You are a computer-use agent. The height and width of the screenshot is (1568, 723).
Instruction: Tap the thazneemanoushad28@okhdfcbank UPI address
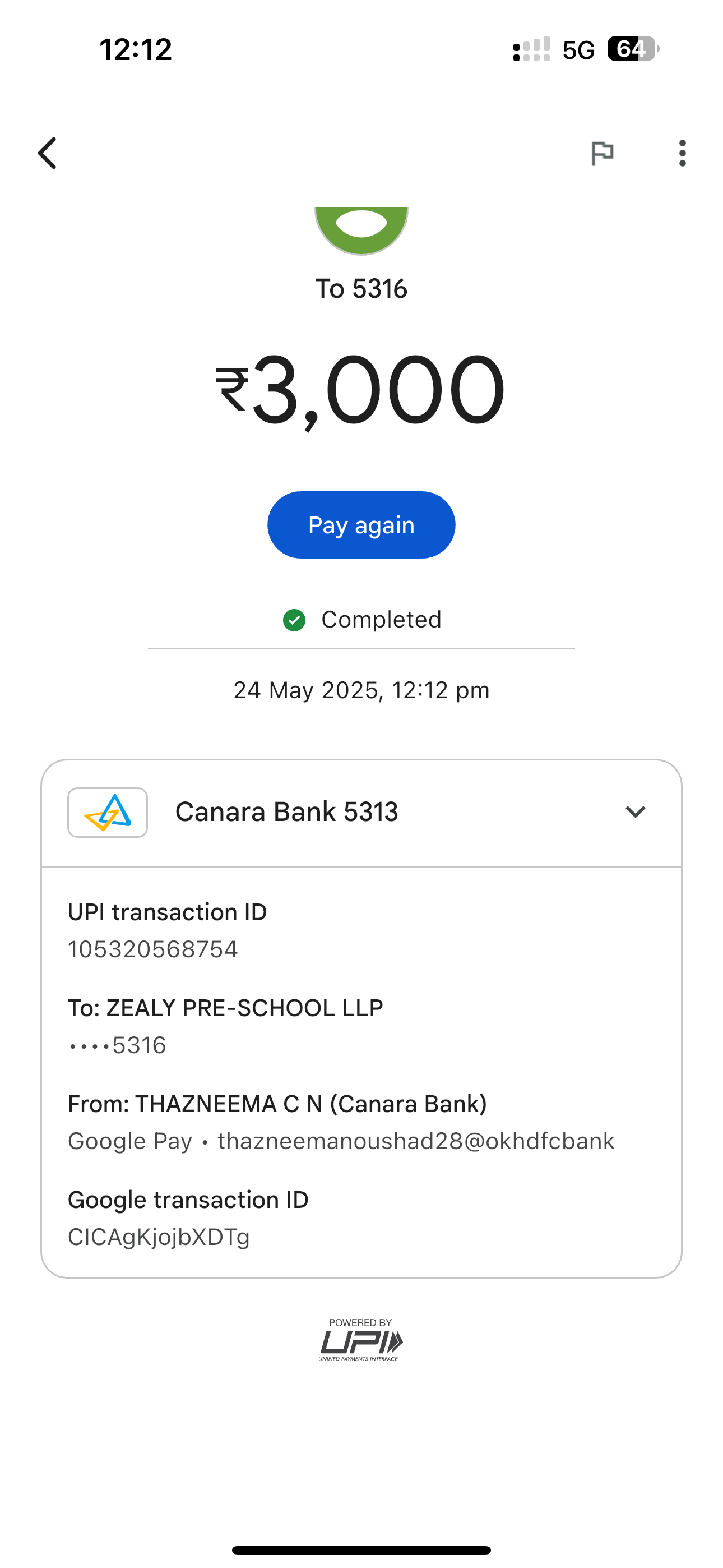[x=416, y=1141]
